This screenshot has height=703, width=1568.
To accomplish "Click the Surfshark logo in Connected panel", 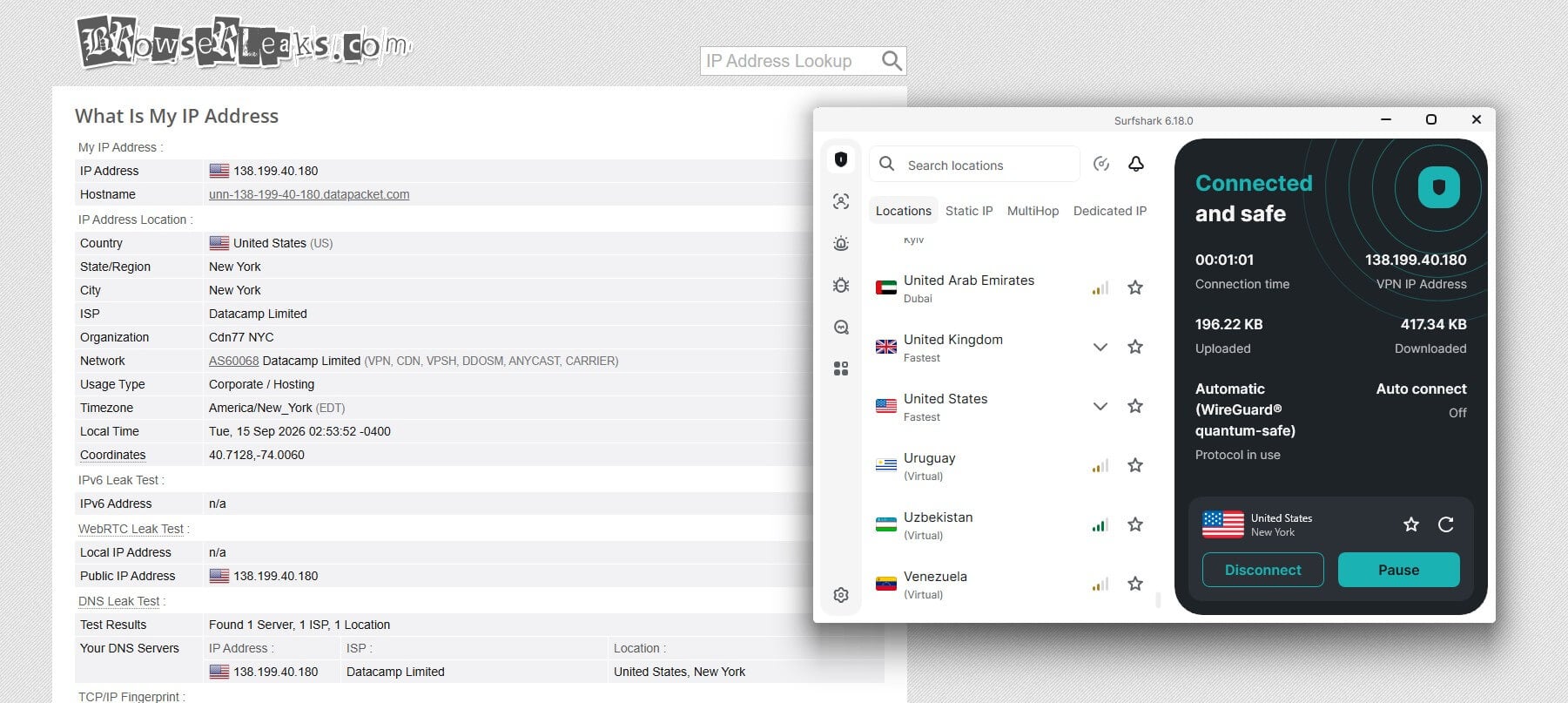I will 1438,187.
